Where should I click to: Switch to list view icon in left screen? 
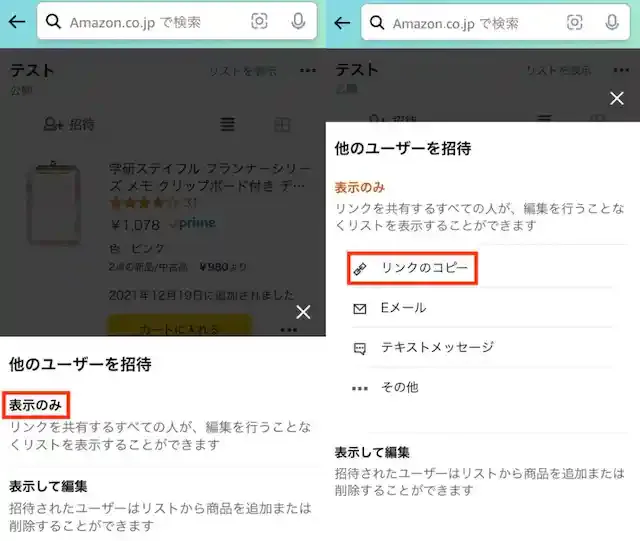click(x=227, y=124)
